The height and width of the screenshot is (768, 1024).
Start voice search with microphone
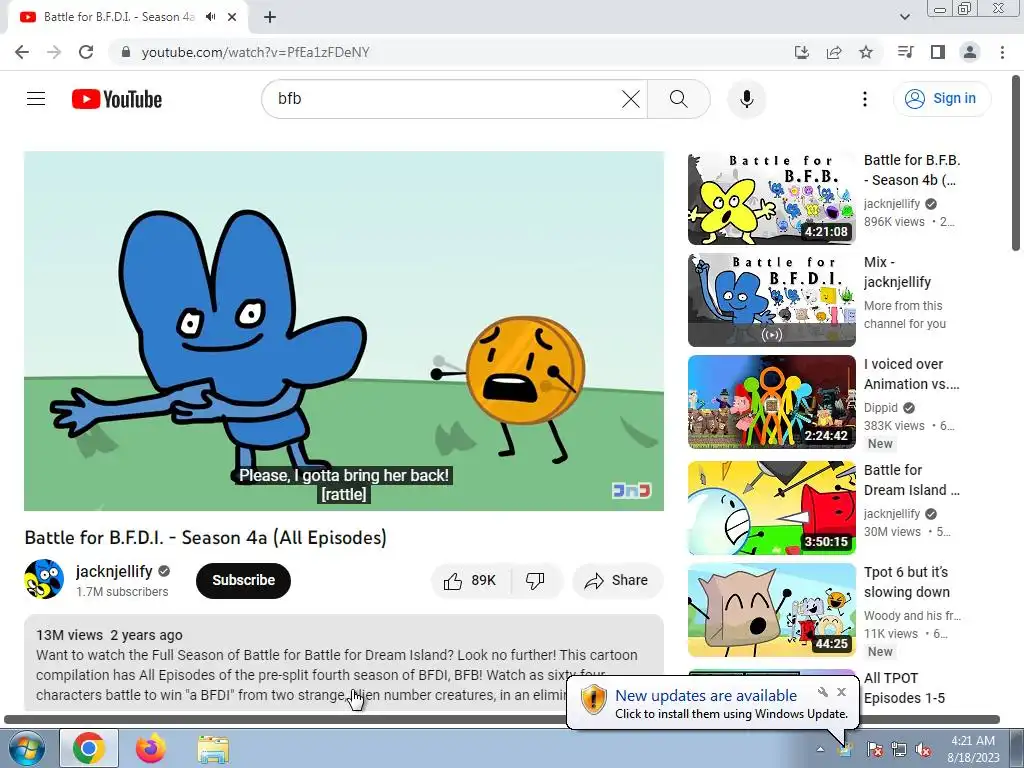(746, 99)
